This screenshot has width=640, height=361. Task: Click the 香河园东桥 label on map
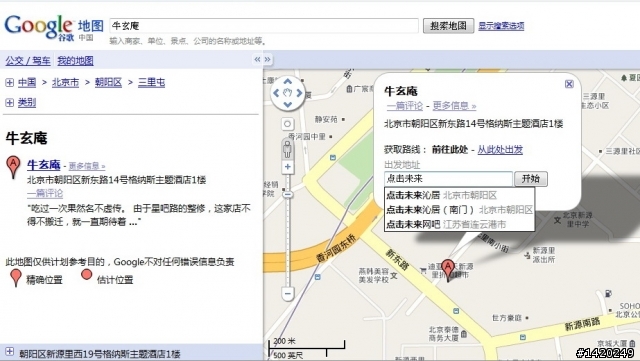(x=337, y=248)
